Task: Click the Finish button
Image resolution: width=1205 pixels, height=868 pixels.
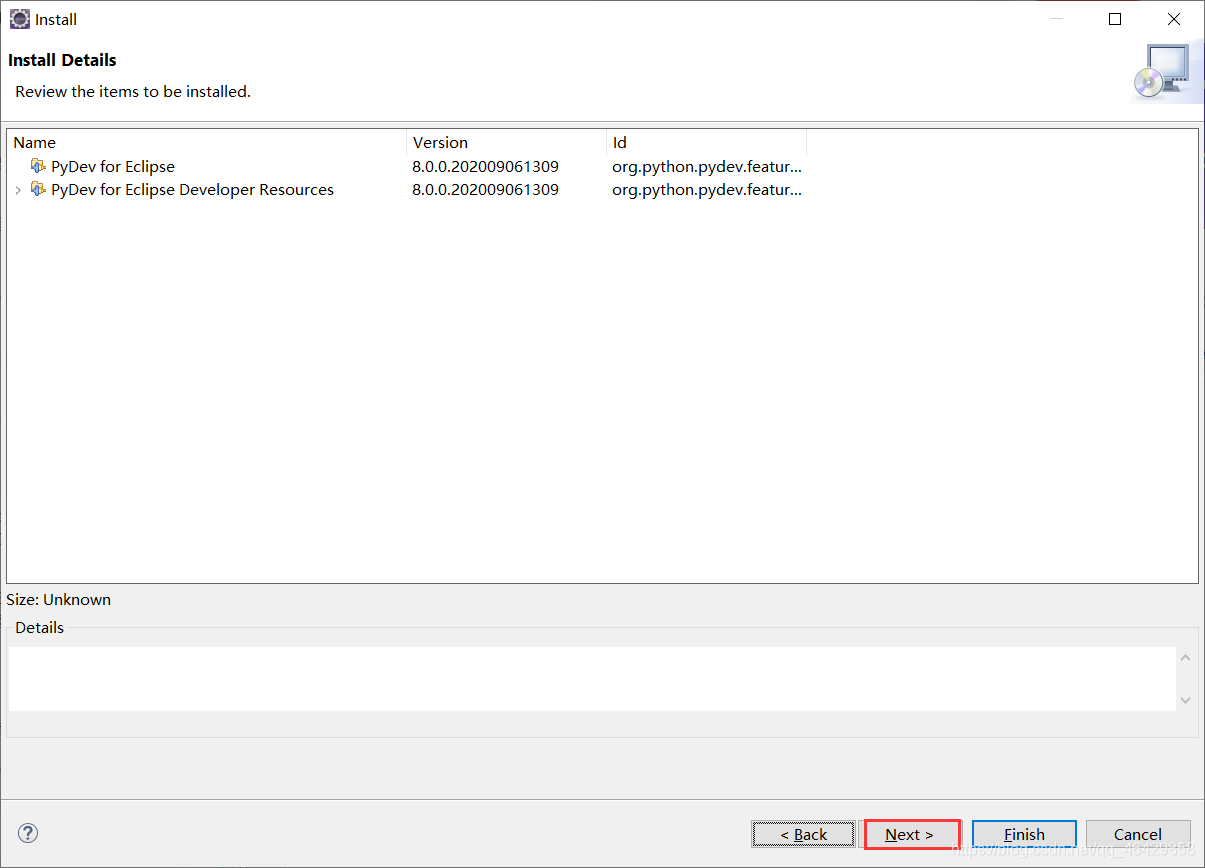Action: pos(1024,834)
